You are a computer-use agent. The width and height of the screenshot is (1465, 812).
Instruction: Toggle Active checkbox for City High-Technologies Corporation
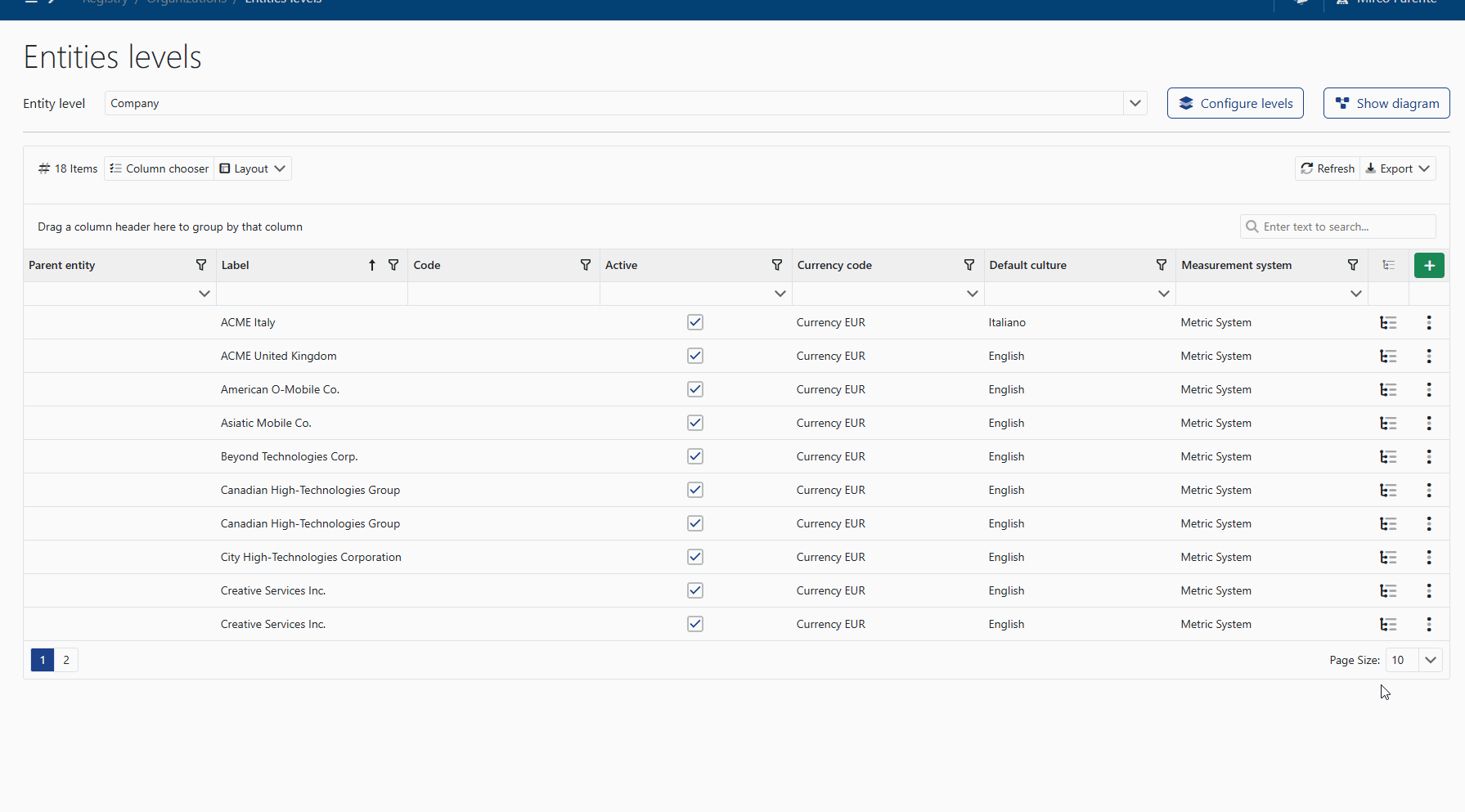point(695,558)
